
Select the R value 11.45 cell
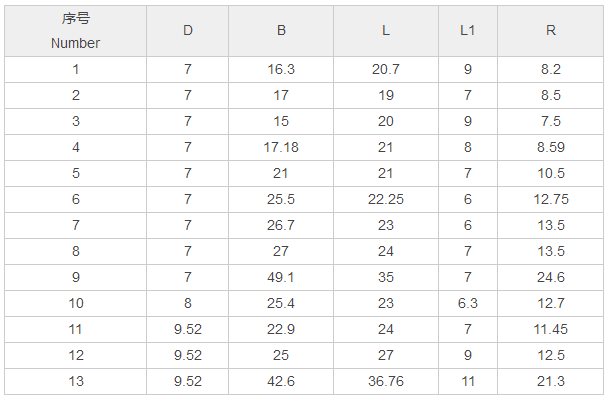551,329
